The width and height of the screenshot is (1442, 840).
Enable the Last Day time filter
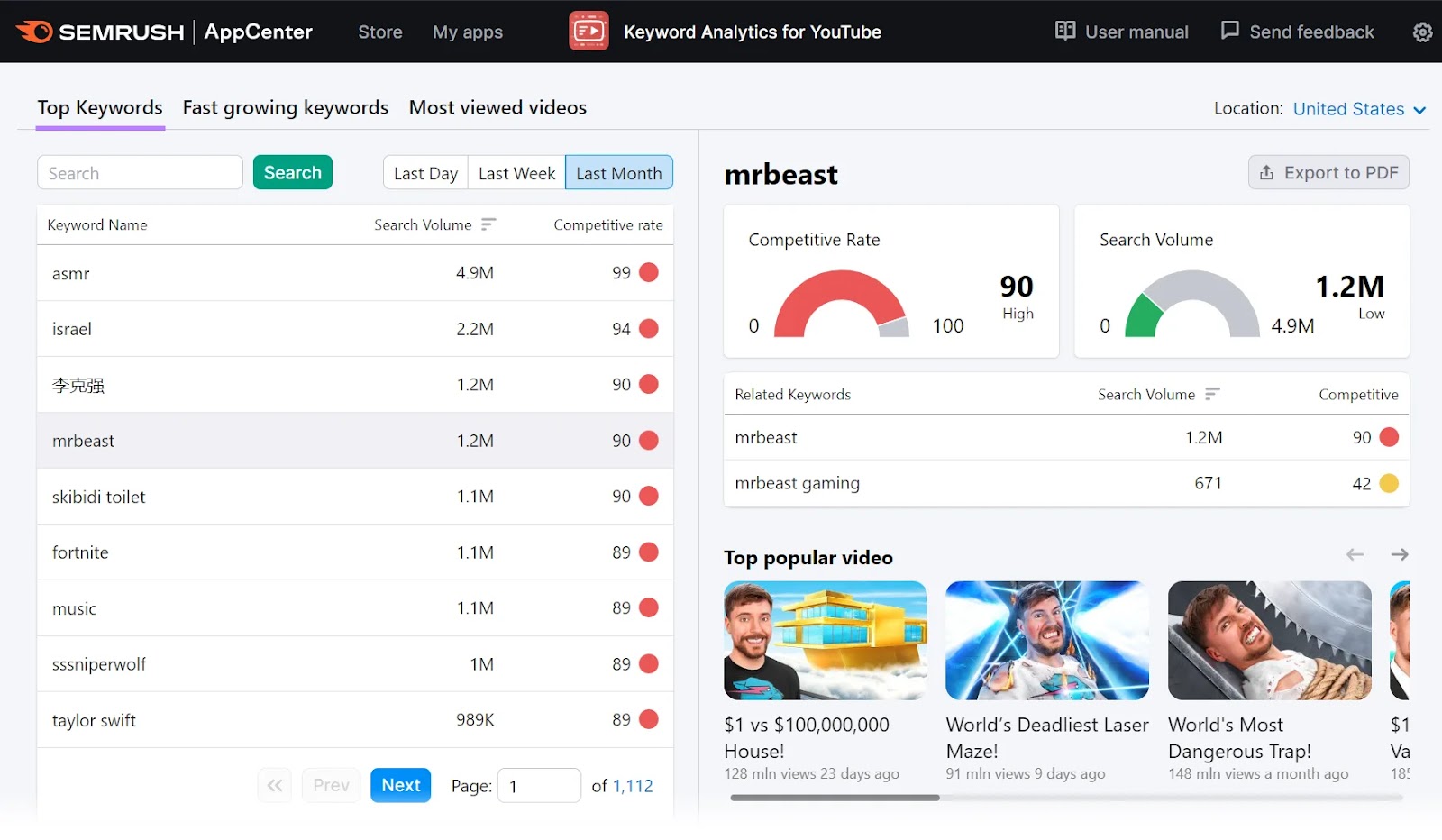coord(424,172)
